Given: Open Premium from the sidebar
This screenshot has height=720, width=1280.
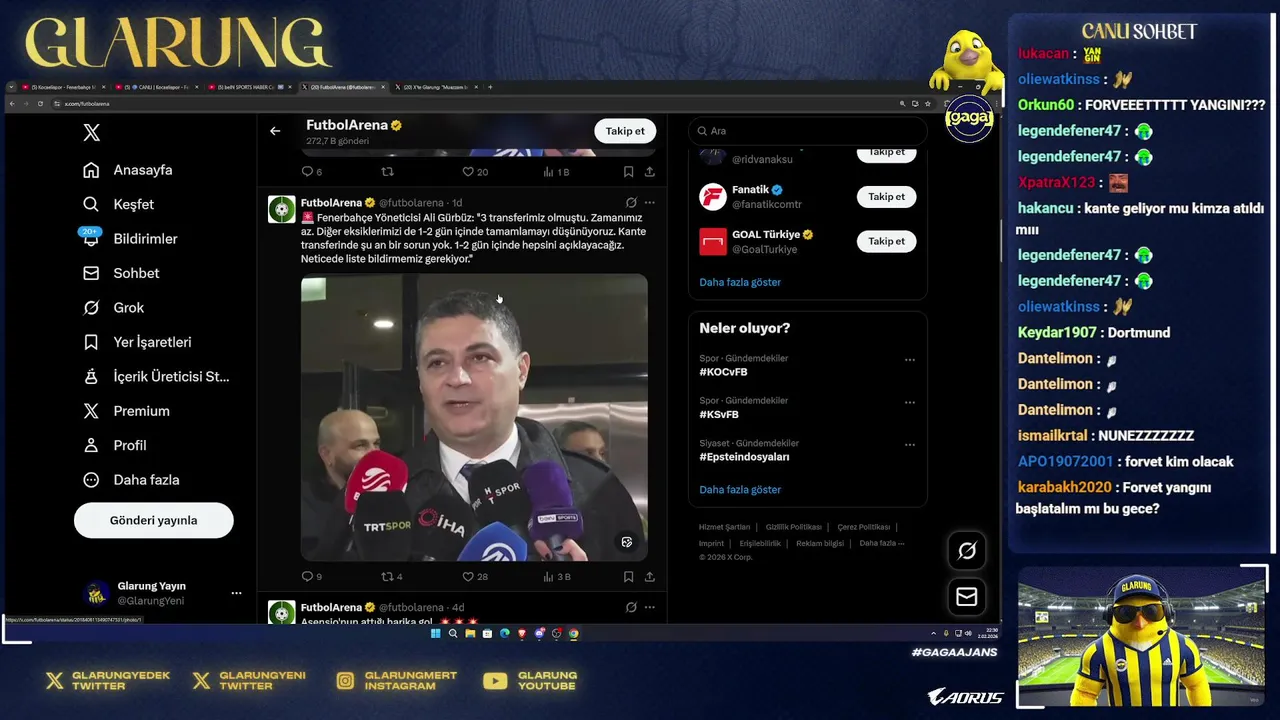Looking at the screenshot, I should pyautogui.click(x=127, y=411).
